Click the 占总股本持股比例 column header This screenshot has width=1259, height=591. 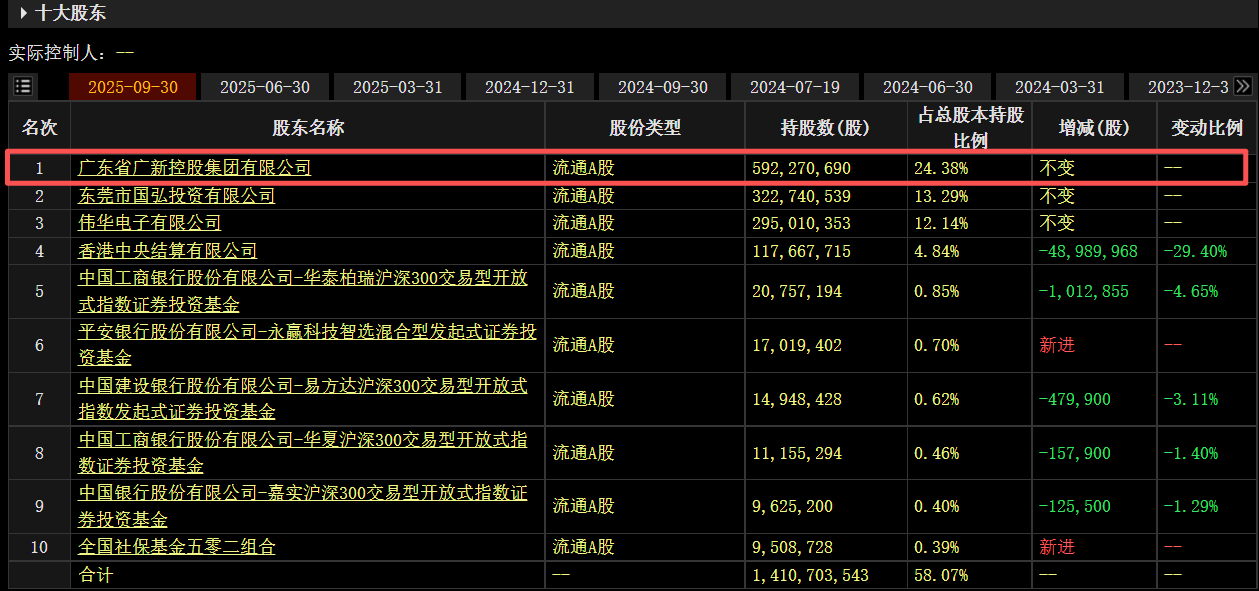coord(970,127)
